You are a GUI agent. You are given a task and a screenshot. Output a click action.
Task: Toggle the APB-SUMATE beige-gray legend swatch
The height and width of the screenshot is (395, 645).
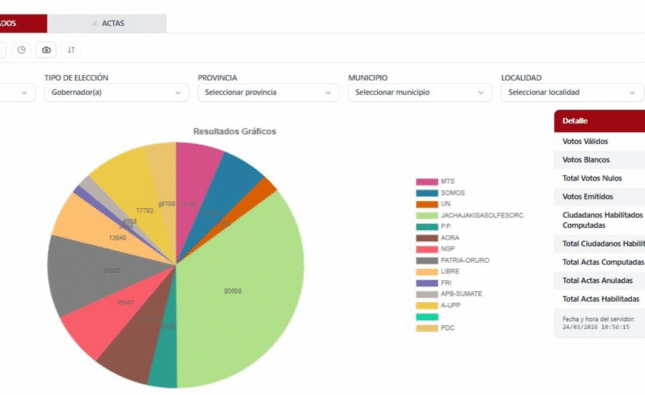427,294
